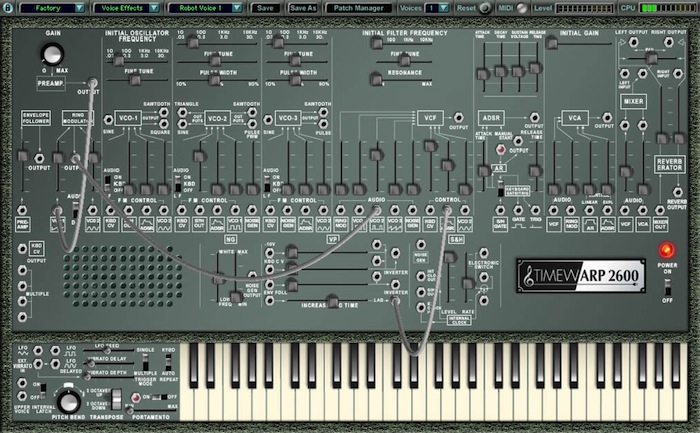Toggle VCO-3 audio/KBD On/Off switch
This screenshot has height=433, width=700.
(267, 183)
